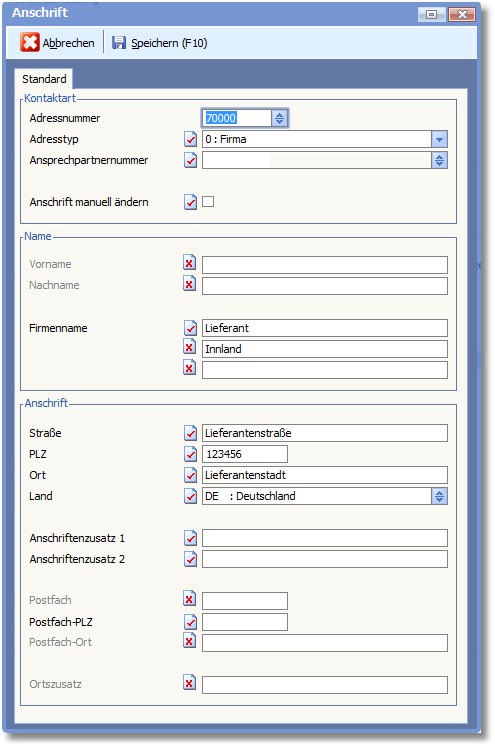The height and width of the screenshot is (747, 495).
Task: Click the red X Abbrechen icon
Action: coord(30,42)
